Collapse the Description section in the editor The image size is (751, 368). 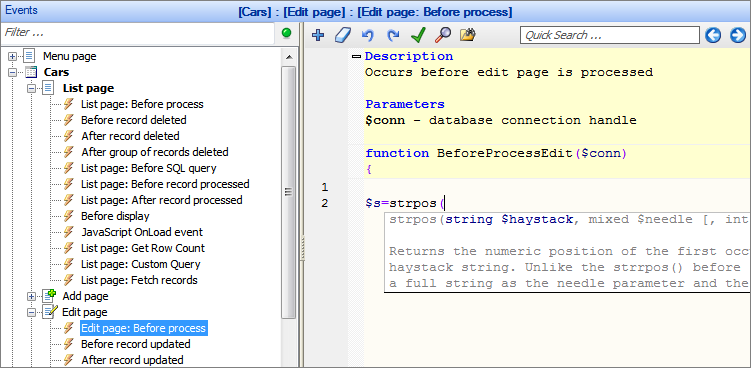(x=356, y=57)
